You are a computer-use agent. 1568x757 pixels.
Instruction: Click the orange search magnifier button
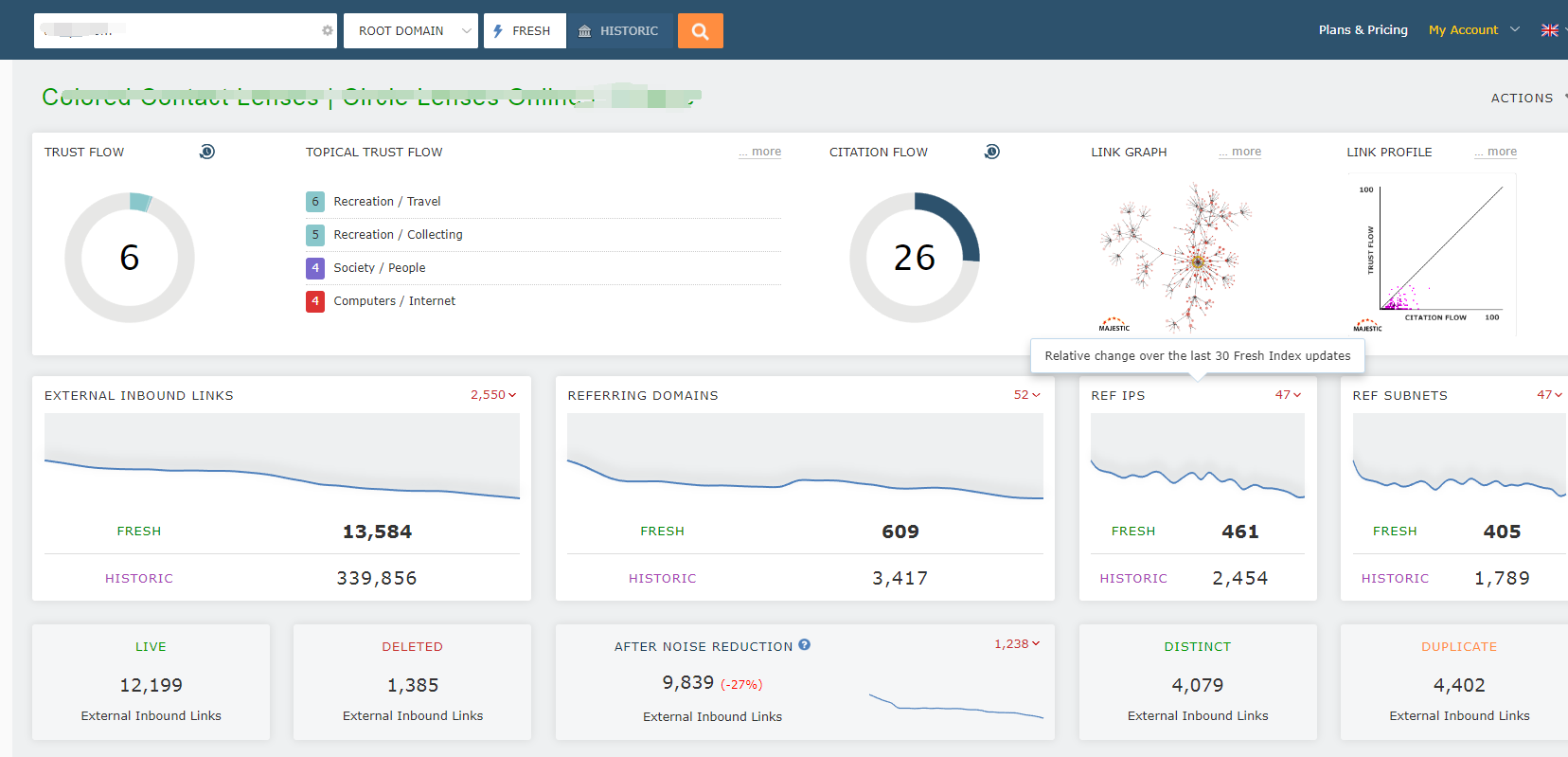700,31
